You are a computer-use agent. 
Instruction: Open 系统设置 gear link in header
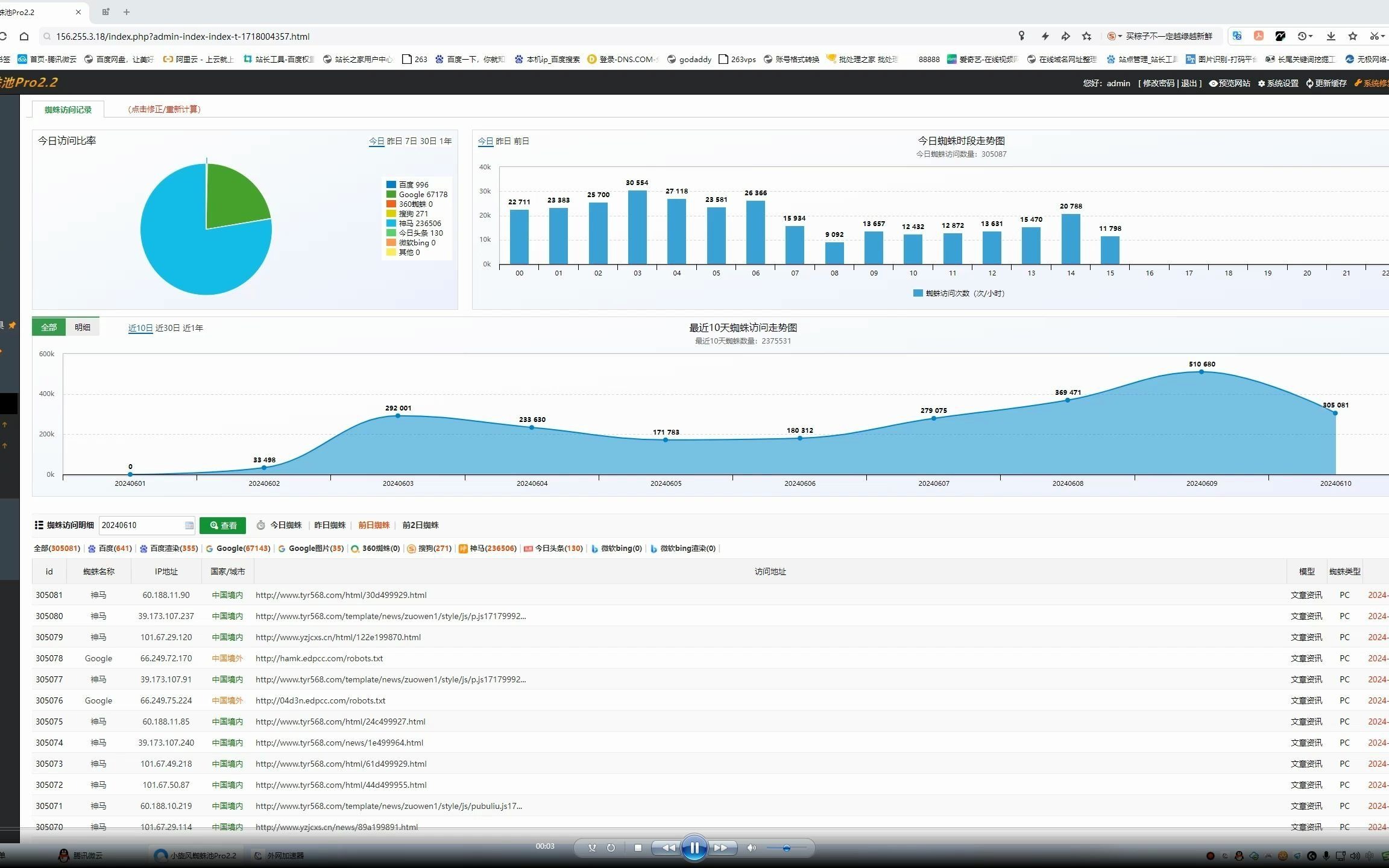[x=1278, y=83]
